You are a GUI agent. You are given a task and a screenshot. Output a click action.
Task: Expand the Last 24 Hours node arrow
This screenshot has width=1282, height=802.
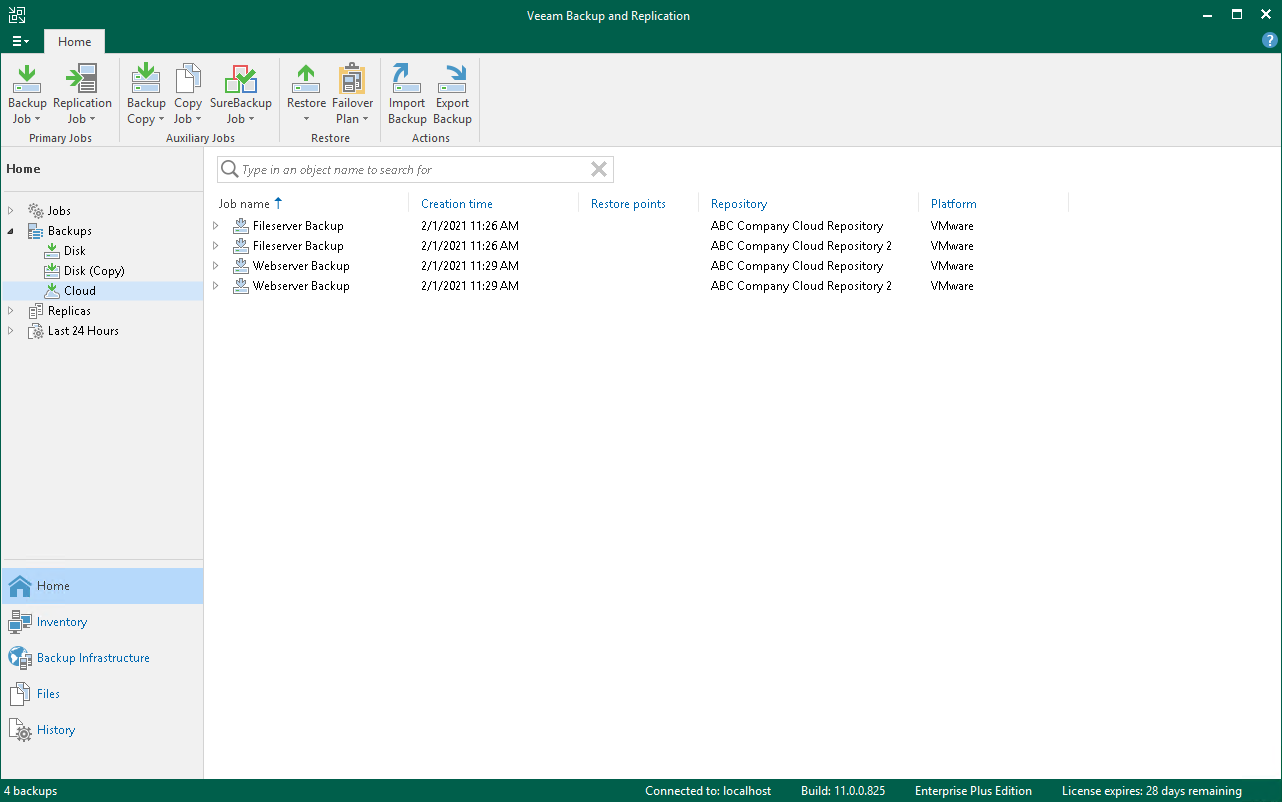pos(11,331)
